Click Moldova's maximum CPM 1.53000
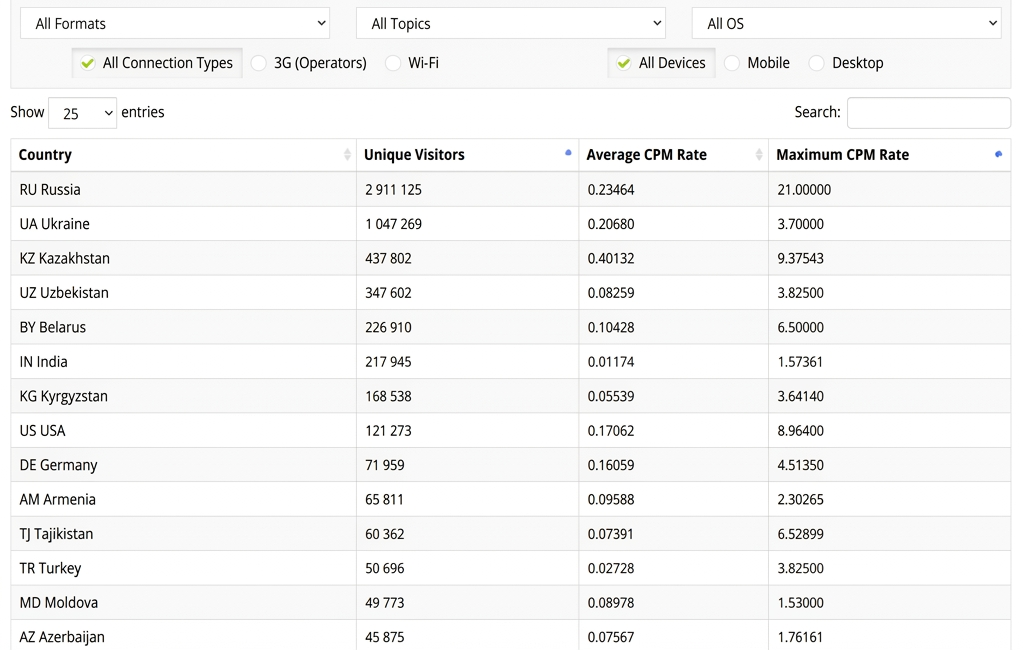 pos(801,602)
